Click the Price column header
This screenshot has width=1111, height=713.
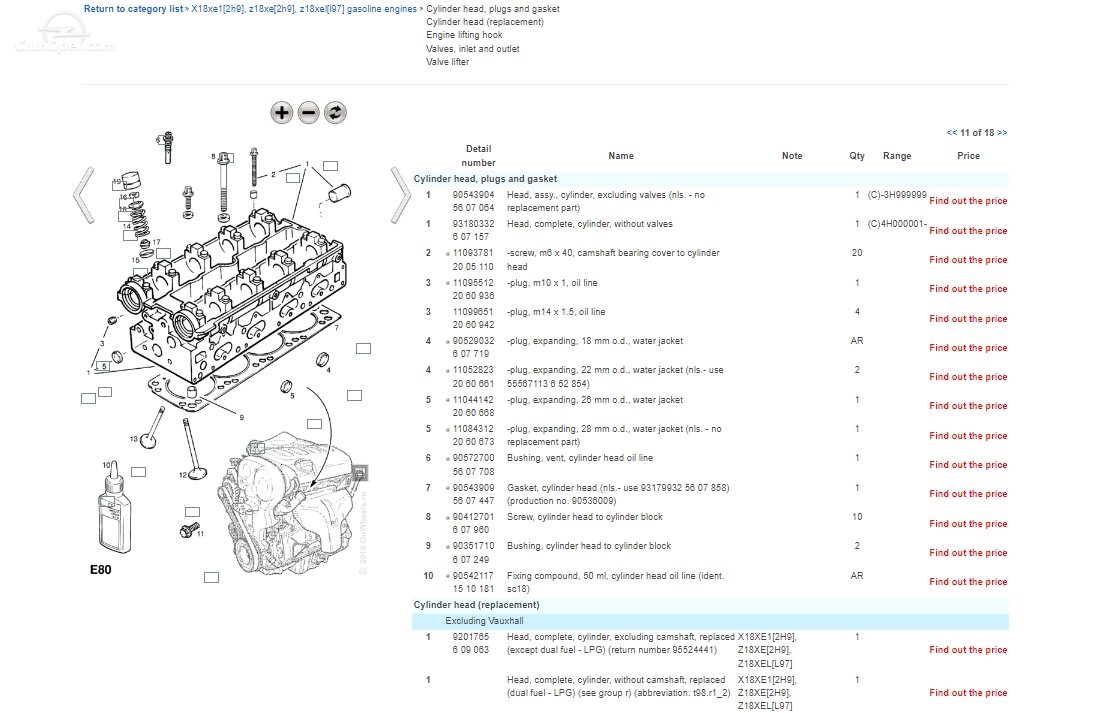click(969, 156)
